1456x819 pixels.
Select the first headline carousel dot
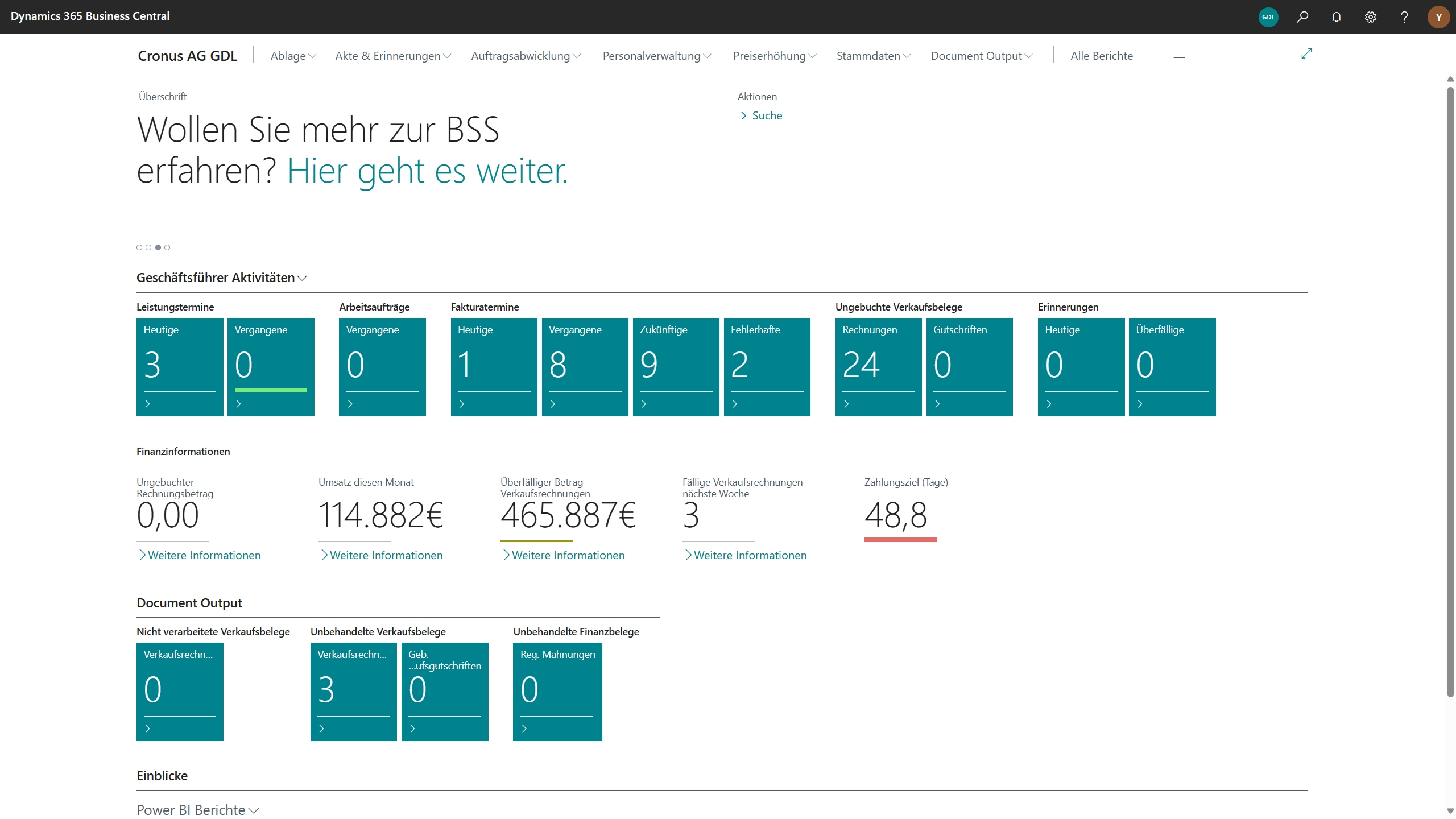pos(139,247)
